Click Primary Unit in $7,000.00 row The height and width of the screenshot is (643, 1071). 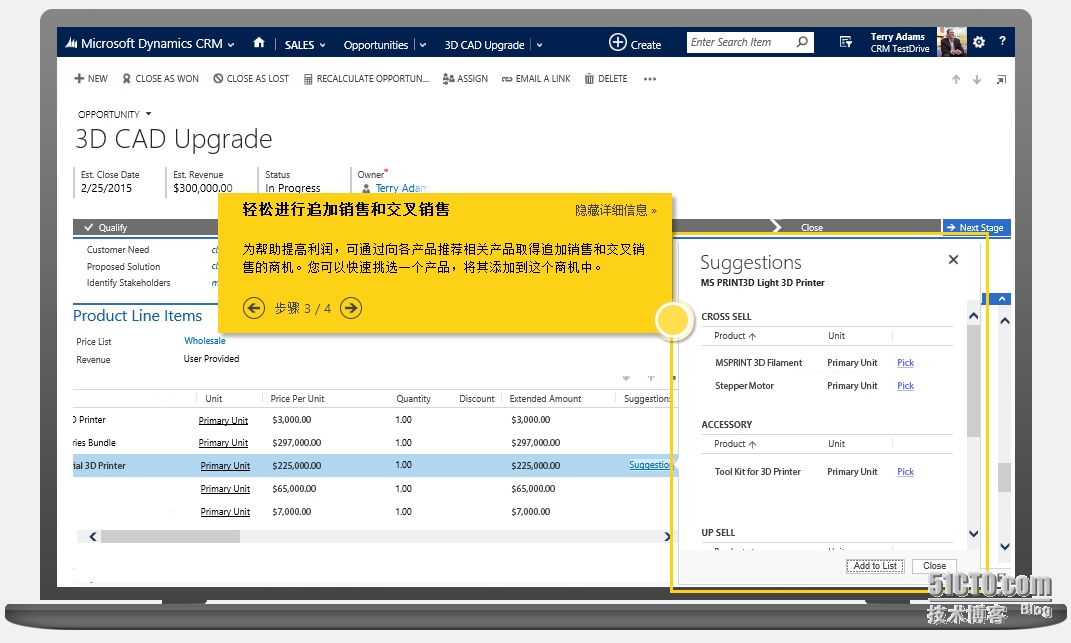coord(225,512)
